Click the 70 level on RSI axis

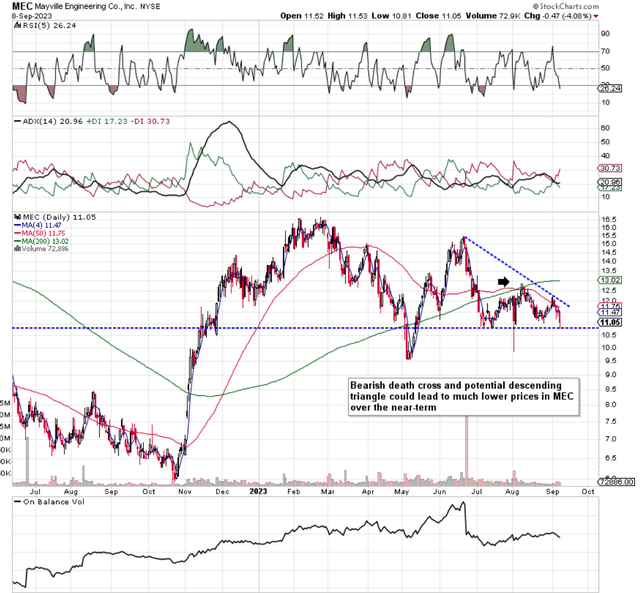pyautogui.click(x=605, y=51)
